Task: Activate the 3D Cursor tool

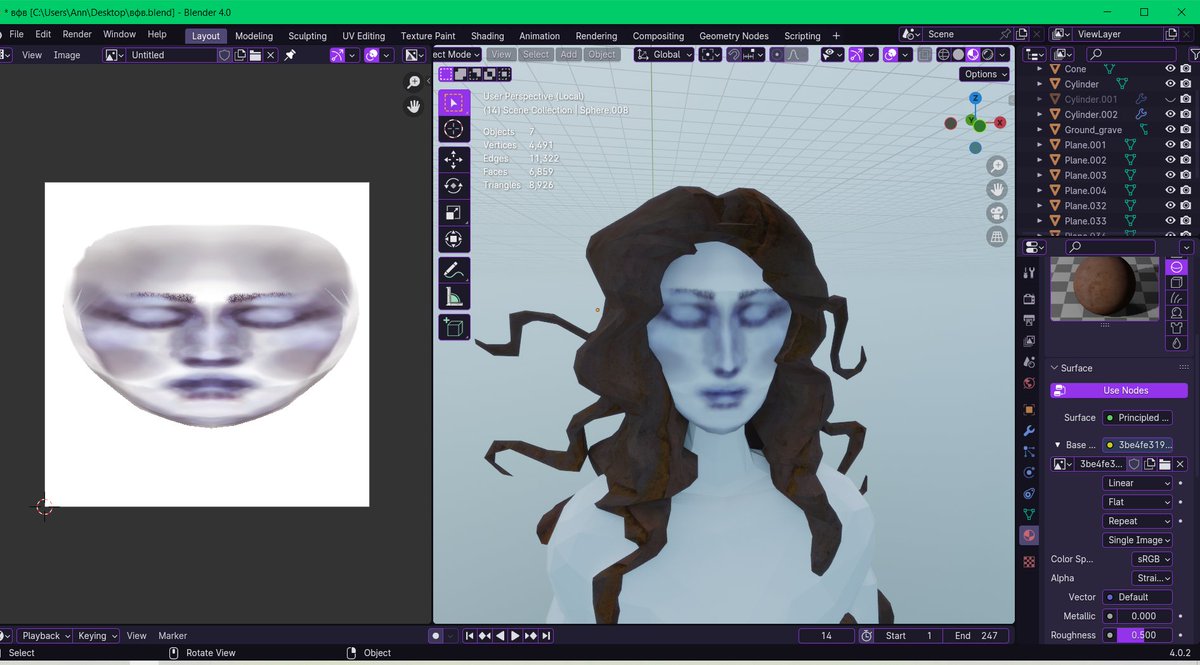Action: click(453, 129)
